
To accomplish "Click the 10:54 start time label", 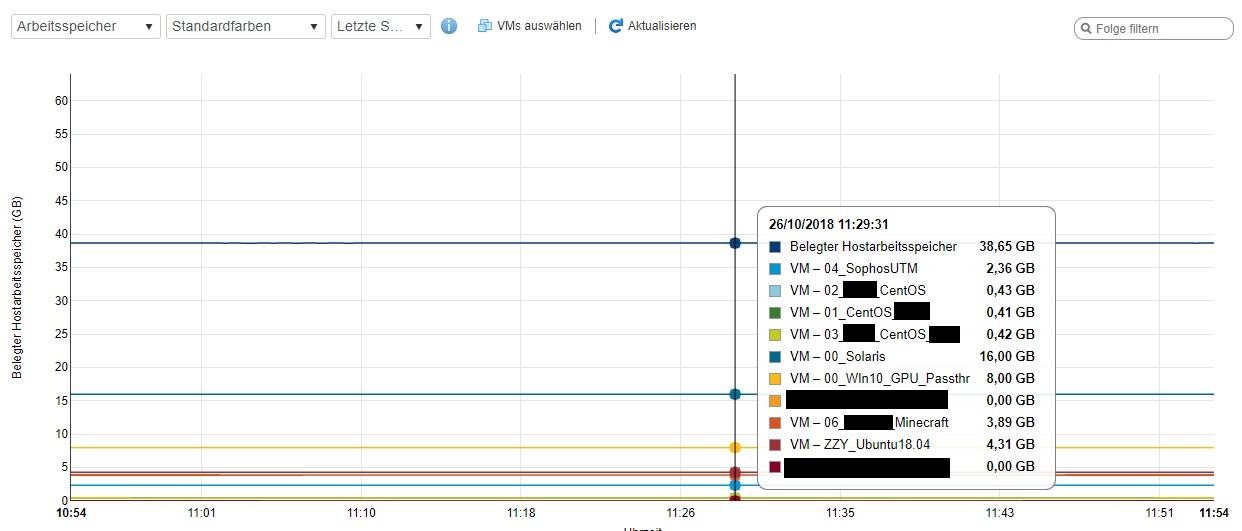I will [x=69, y=512].
